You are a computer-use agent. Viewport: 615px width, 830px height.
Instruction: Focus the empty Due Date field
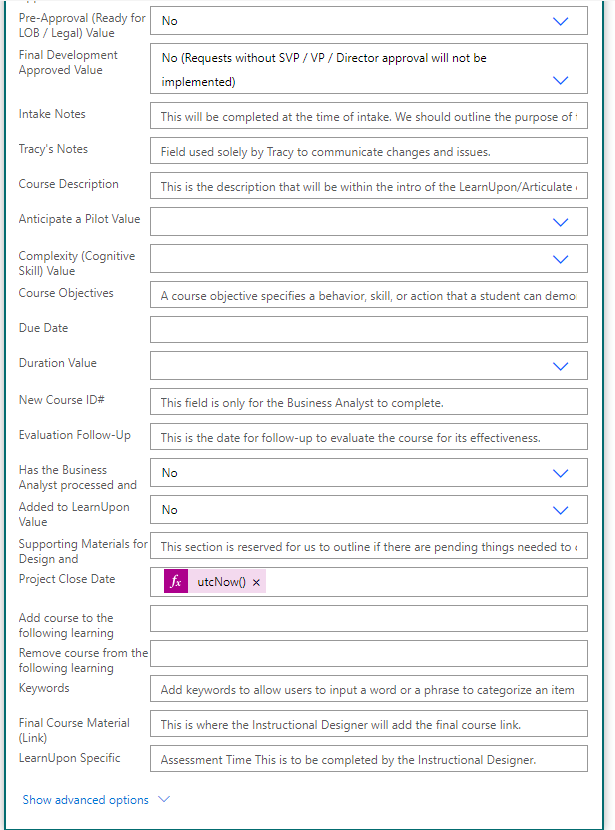click(x=369, y=330)
